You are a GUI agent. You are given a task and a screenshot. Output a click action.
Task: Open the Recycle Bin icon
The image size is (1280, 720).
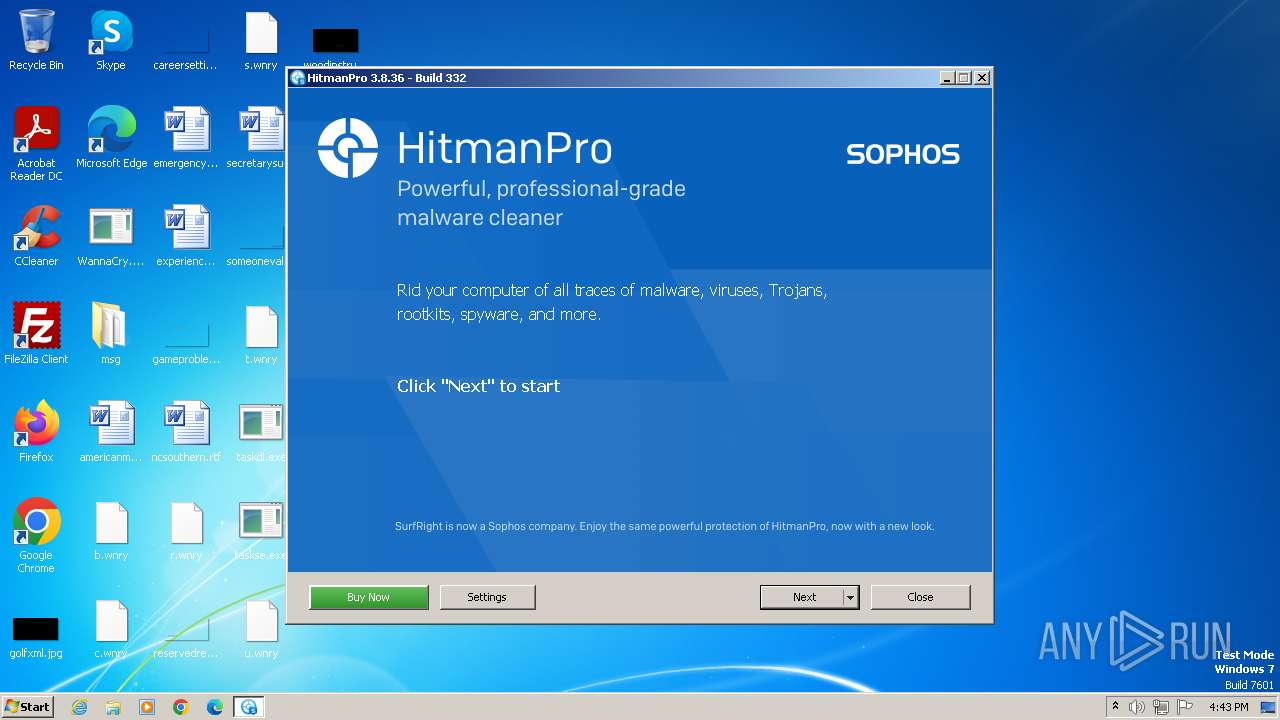click(x=36, y=40)
